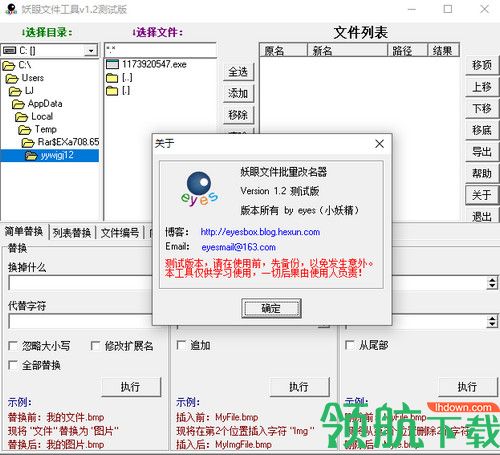Open the blog link eyesbox.blog.hexun.com
The height and width of the screenshot is (455, 500).
pyautogui.click(x=260, y=232)
